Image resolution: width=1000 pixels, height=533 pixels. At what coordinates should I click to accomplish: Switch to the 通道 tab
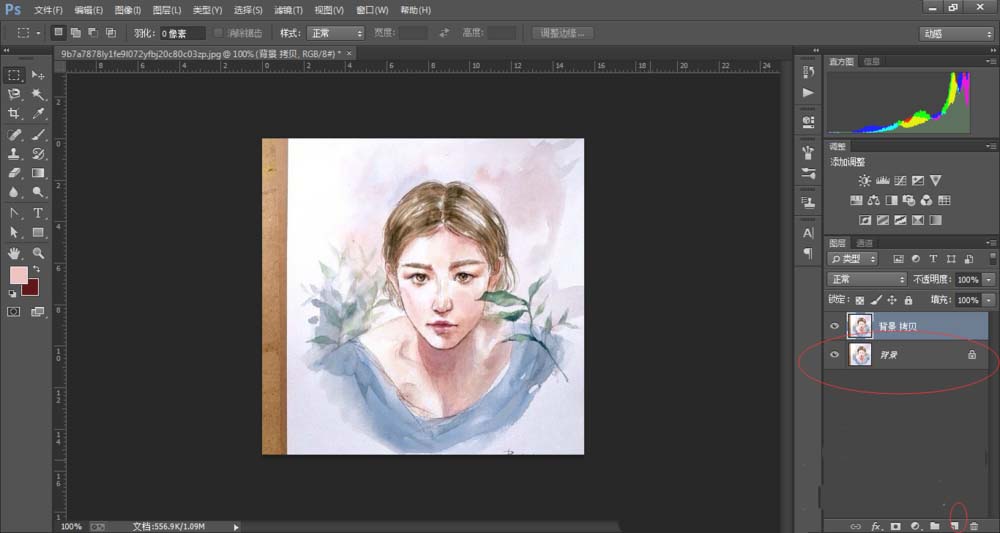coord(864,243)
